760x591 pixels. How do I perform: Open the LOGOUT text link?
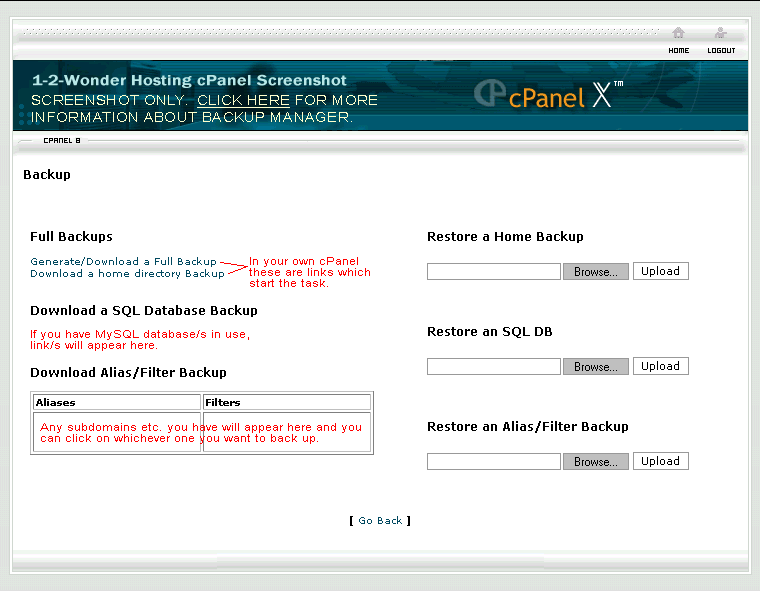click(721, 50)
